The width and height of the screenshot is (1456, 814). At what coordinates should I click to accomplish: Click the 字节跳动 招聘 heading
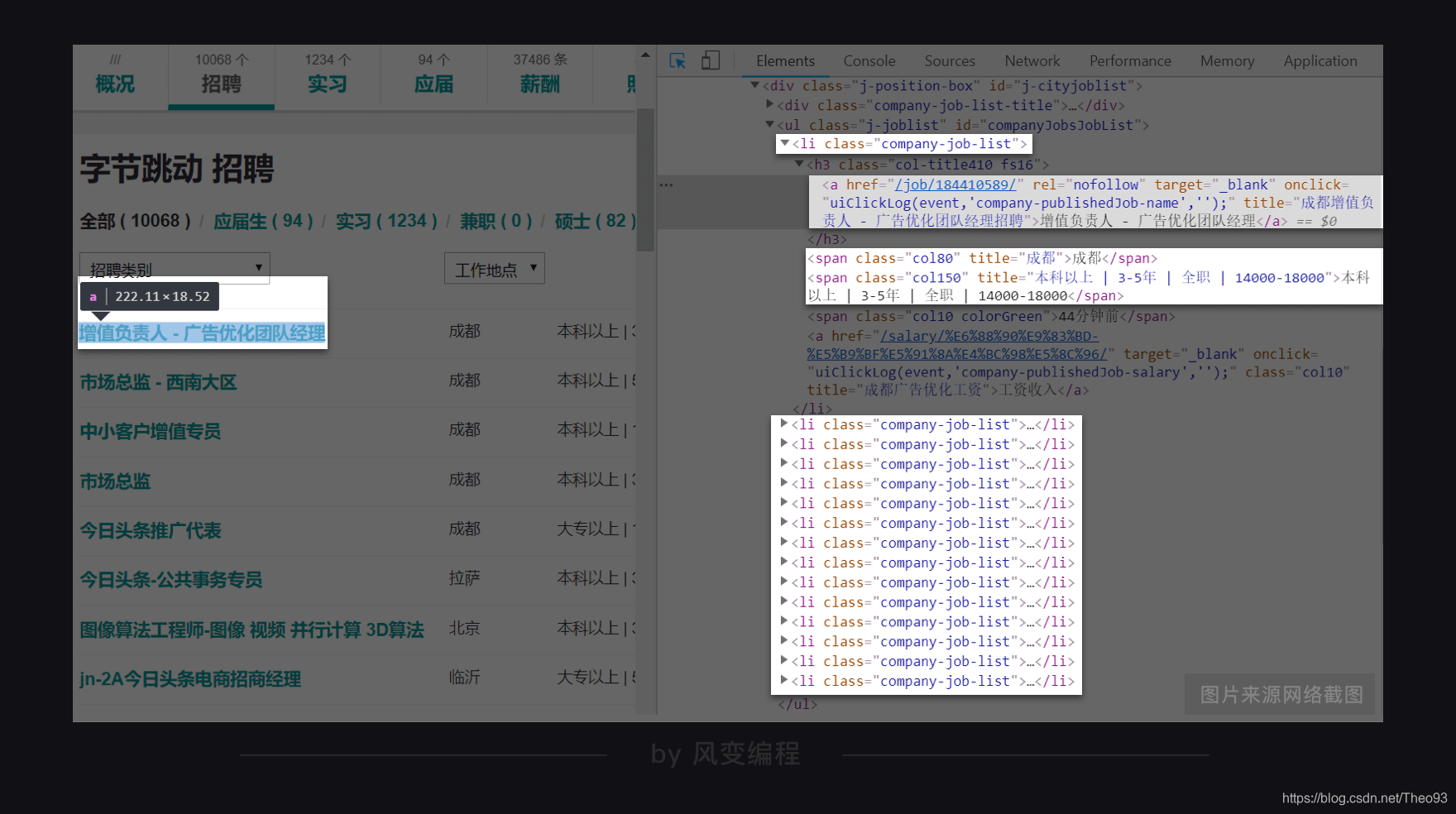[177, 169]
